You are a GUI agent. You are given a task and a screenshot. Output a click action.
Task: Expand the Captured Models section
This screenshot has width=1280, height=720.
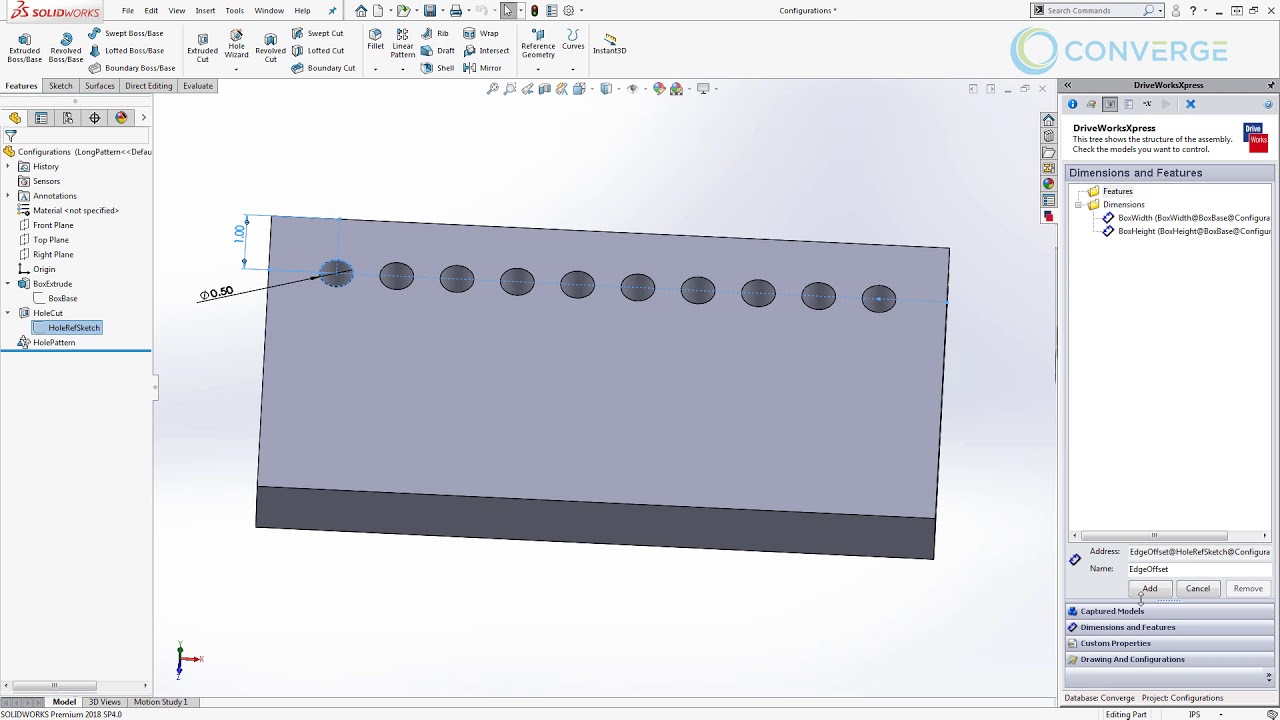[1168, 611]
